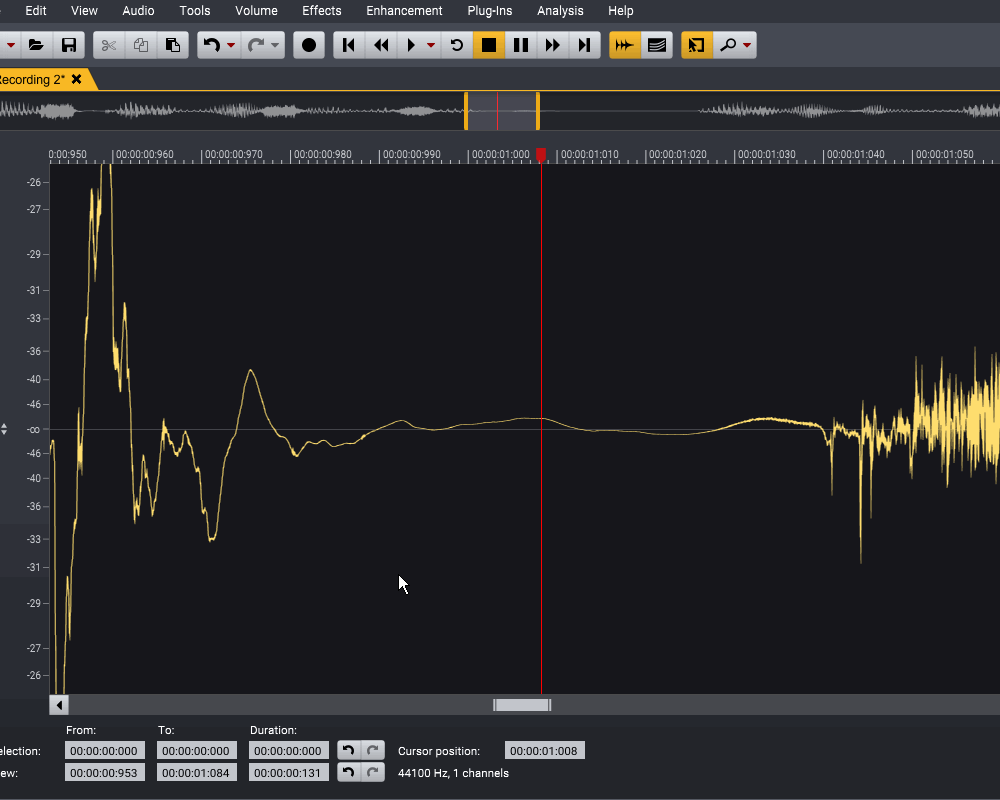Click the left handle of overview range
The image size is (1000, 800).
466,111
